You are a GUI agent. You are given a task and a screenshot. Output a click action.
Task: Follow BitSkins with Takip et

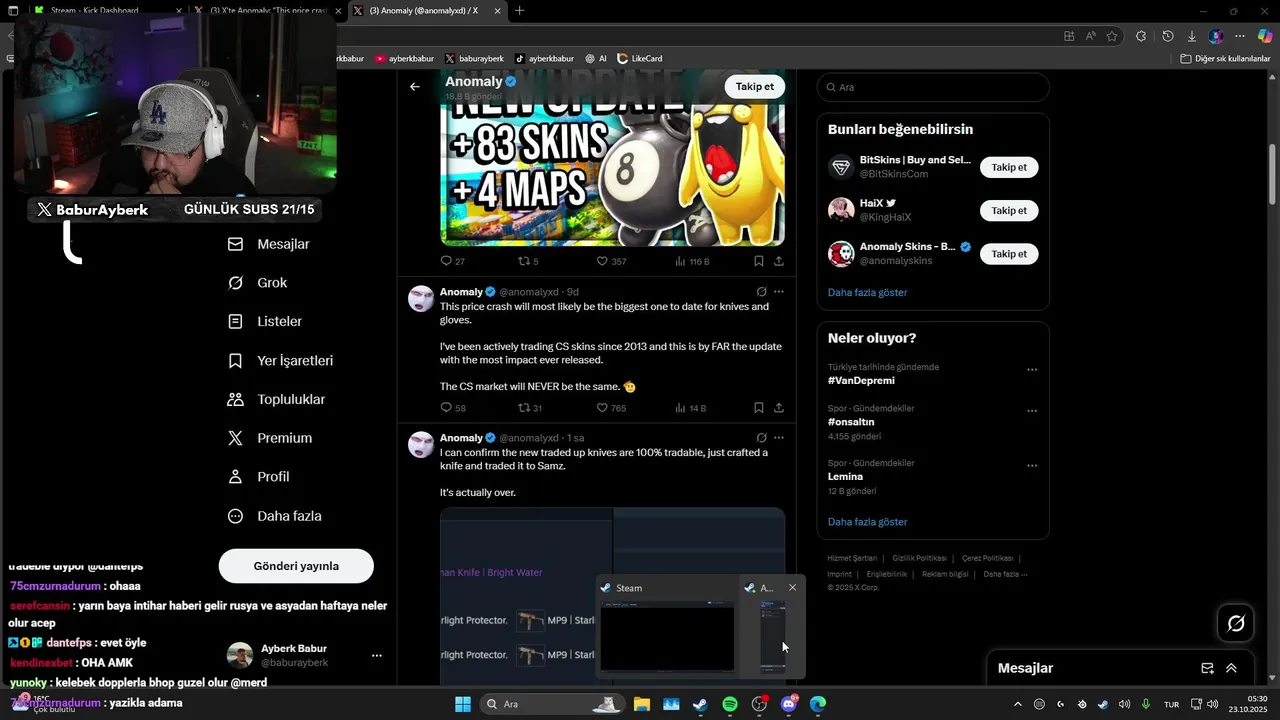coord(1009,167)
